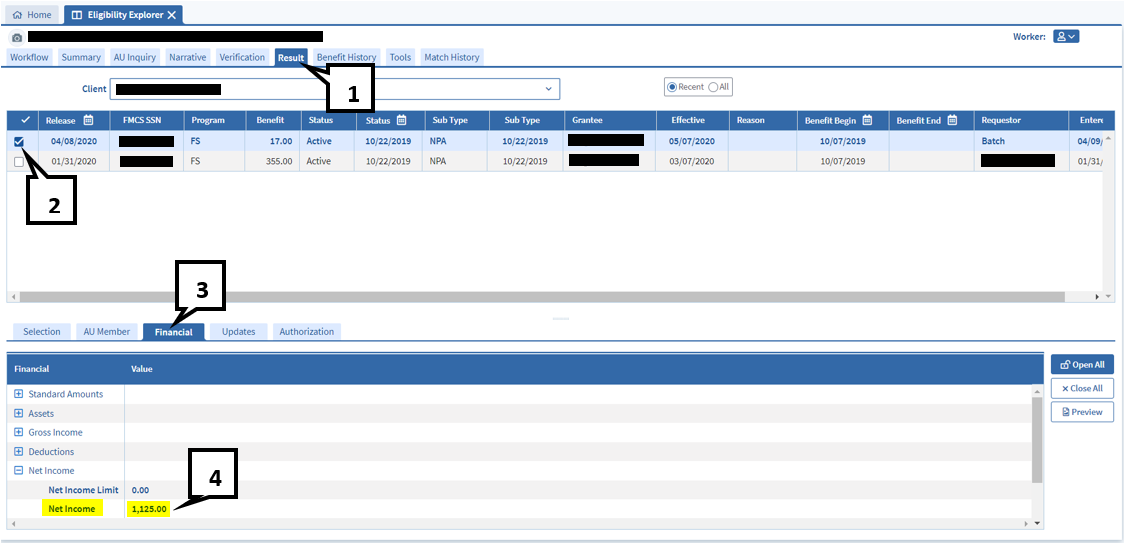Switch to the Match History tab
Screen dimensions: 1124x543
coord(452,57)
